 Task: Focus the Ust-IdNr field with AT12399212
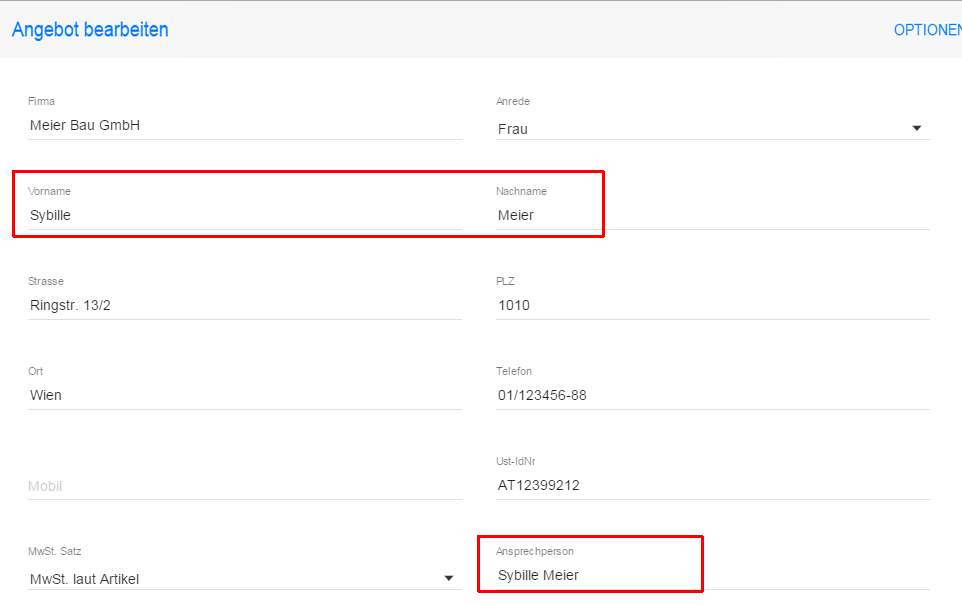[712, 485]
